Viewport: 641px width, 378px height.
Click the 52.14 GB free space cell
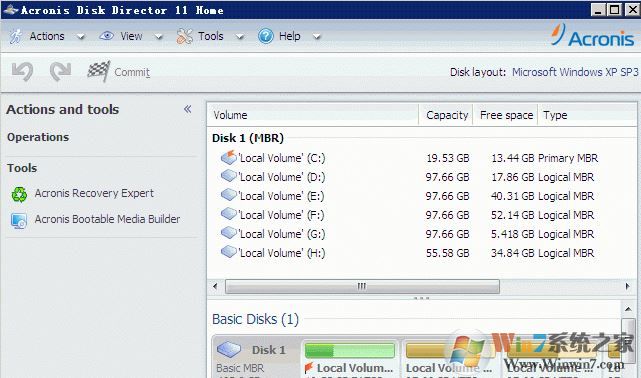(513, 215)
